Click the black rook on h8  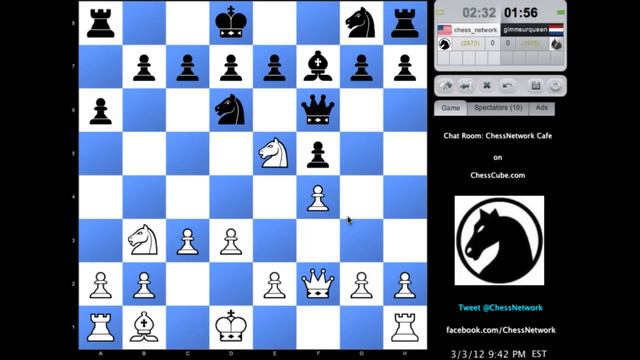405,23
